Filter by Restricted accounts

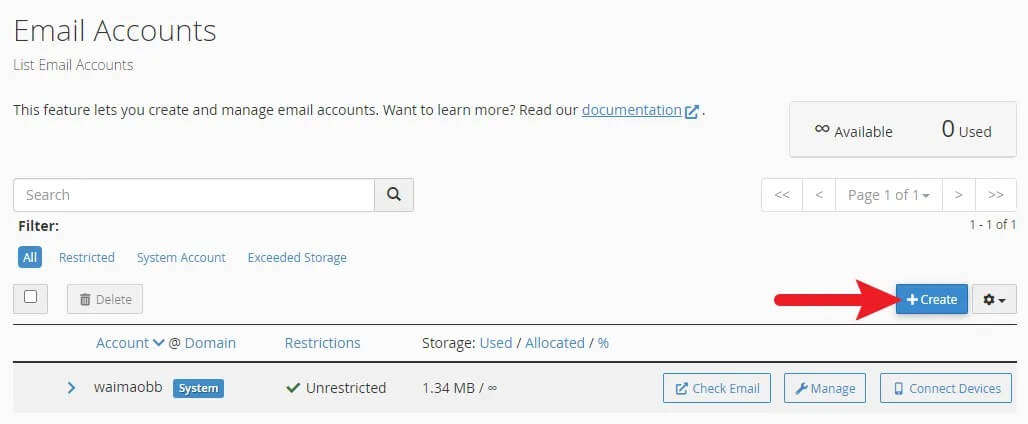pyautogui.click(x=87, y=257)
